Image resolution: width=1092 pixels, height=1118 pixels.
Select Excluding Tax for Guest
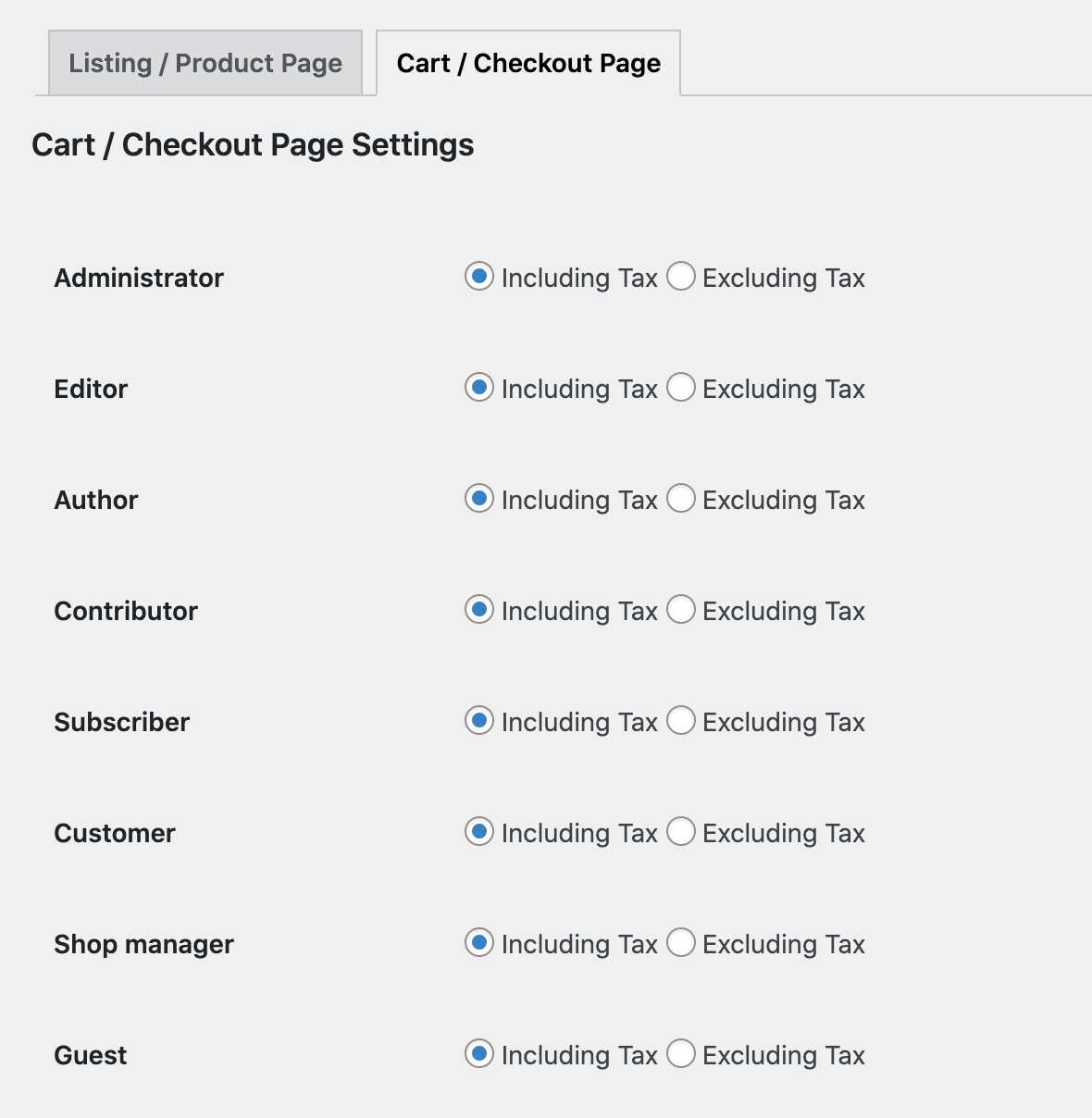pyautogui.click(x=681, y=1055)
